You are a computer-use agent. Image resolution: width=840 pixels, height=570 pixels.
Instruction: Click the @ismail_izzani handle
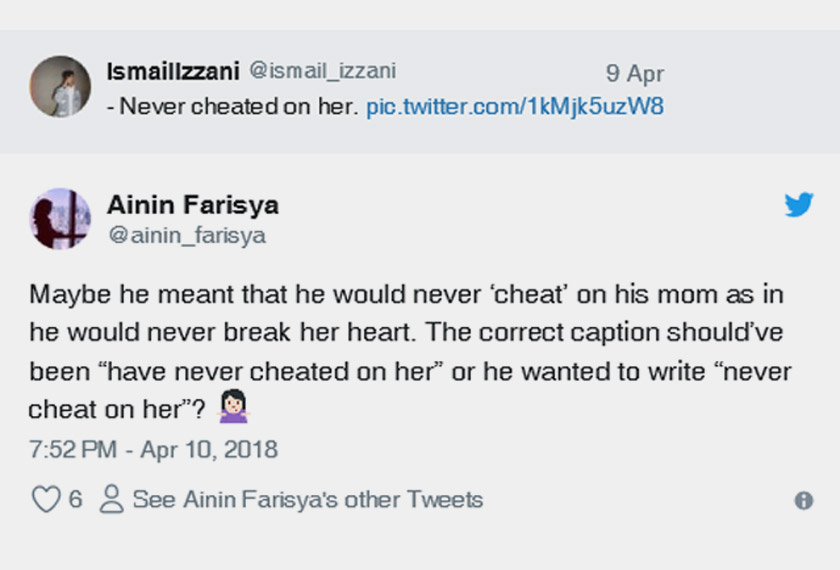322,71
